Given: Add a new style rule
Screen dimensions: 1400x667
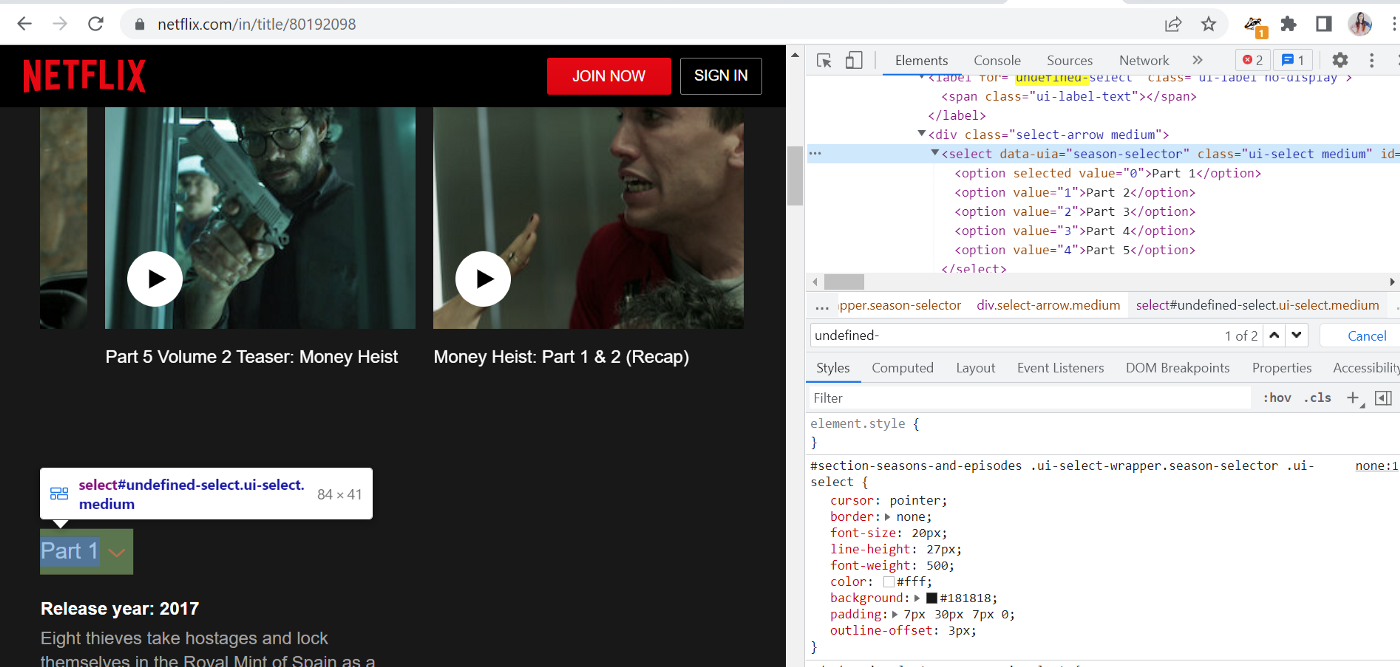Looking at the screenshot, I should [x=1352, y=397].
